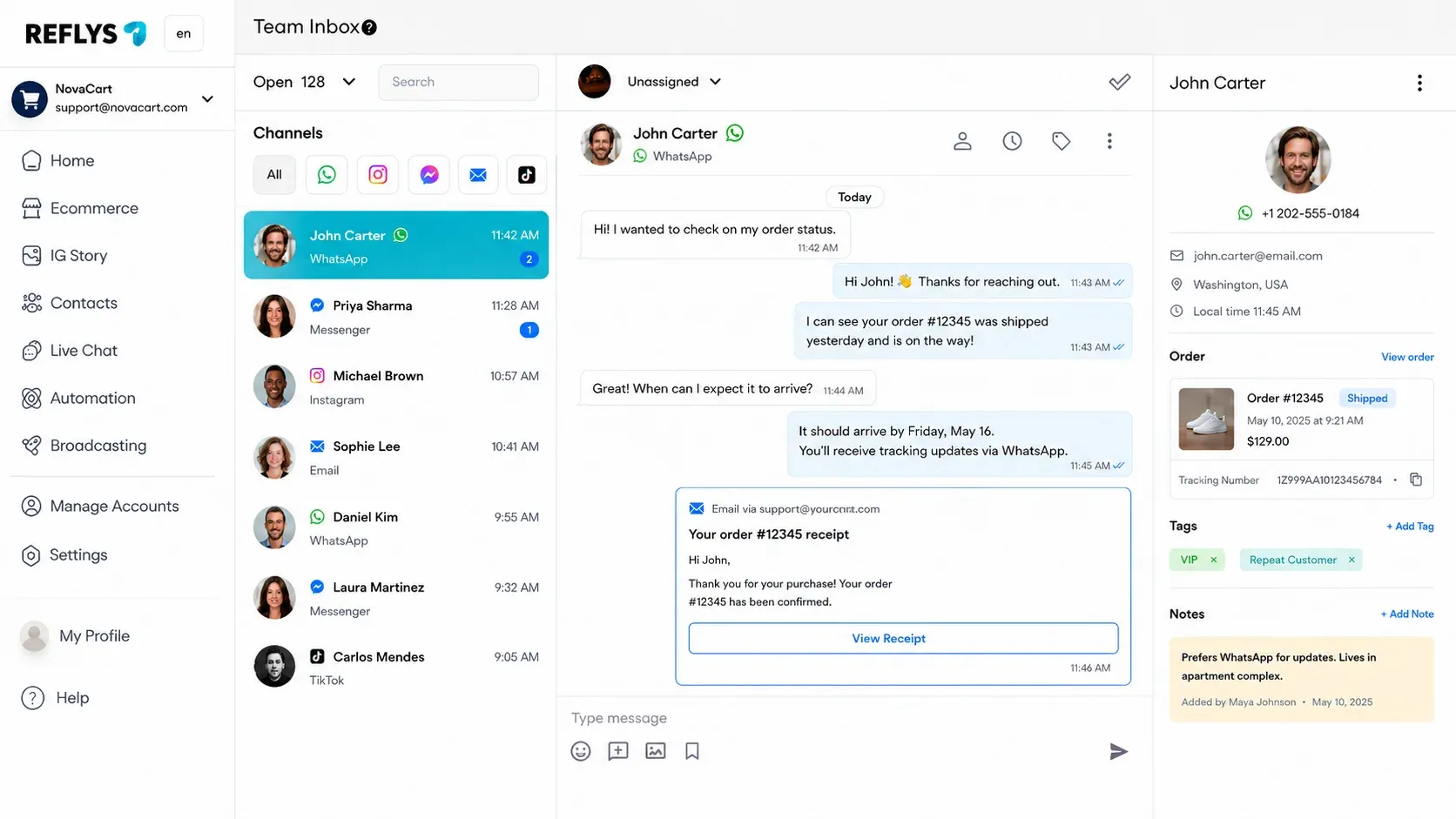1456x819 pixels.
Task: Copy the tracking number
Action: pyautogui.click(x=1416, y=480)
